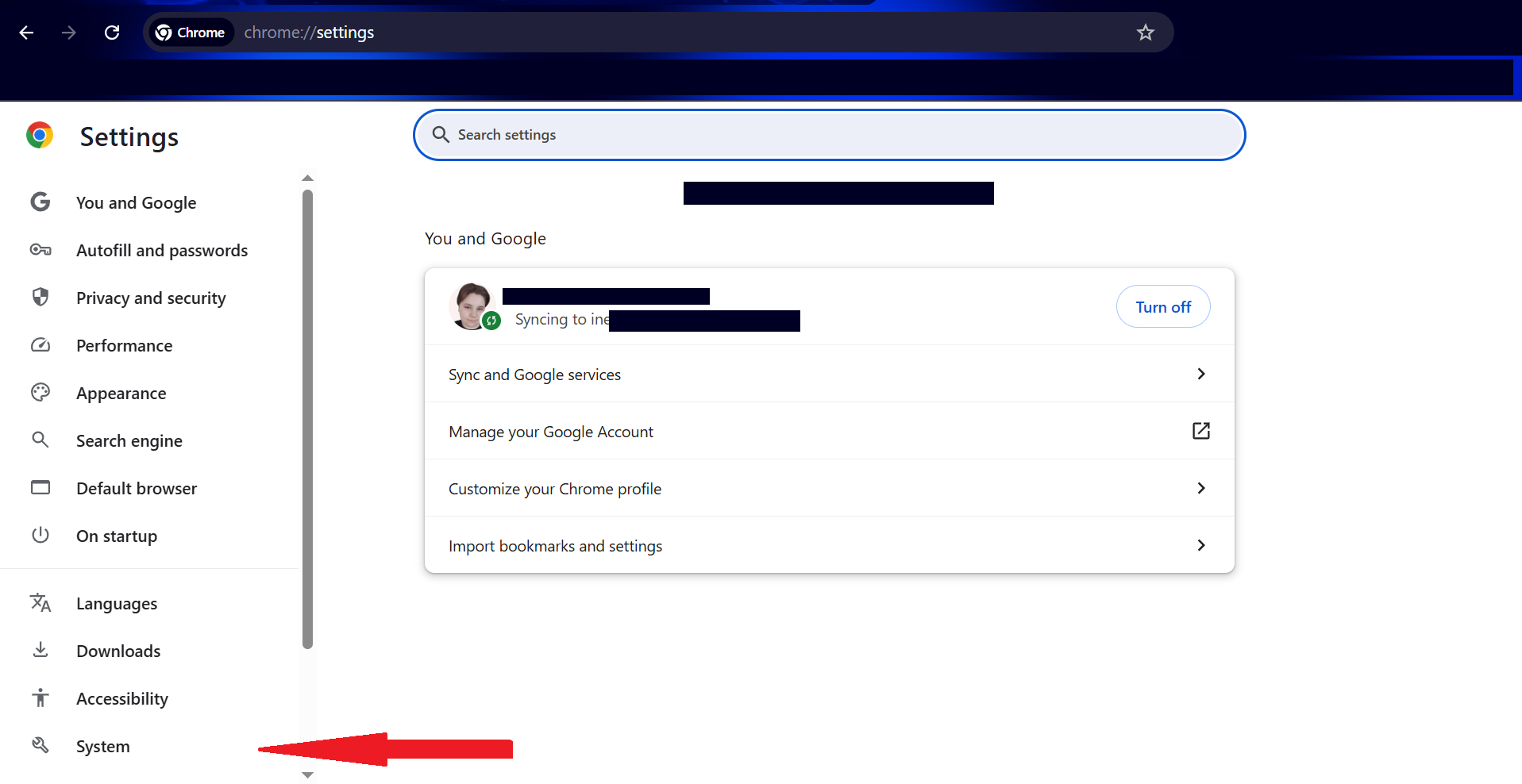Select Downloads in the sidebar
Image resolution: width=1522 pixels, height=784 pixels.
[118, 651]
